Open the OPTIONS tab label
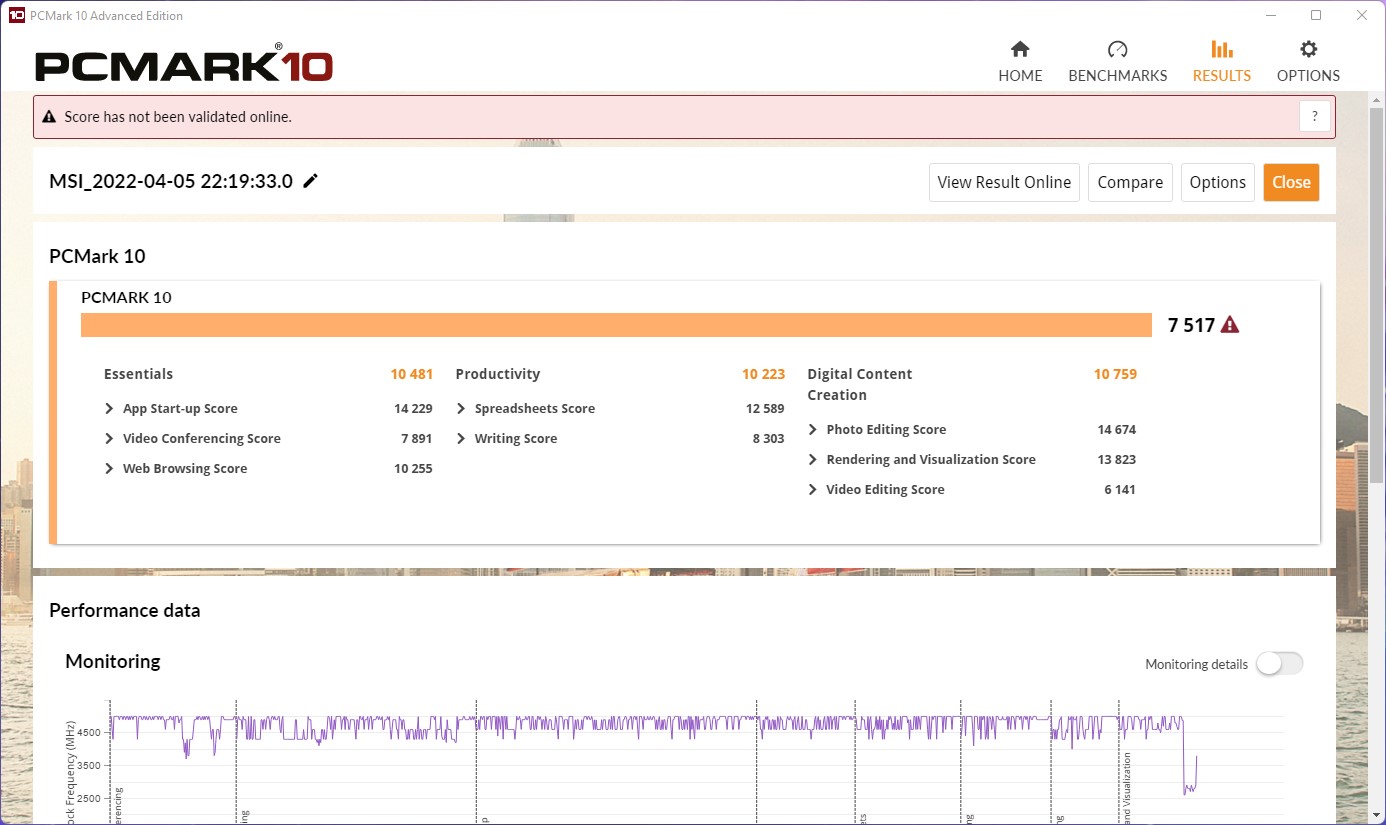This screenshot has width=1386, height=825. pos(1308,76)
